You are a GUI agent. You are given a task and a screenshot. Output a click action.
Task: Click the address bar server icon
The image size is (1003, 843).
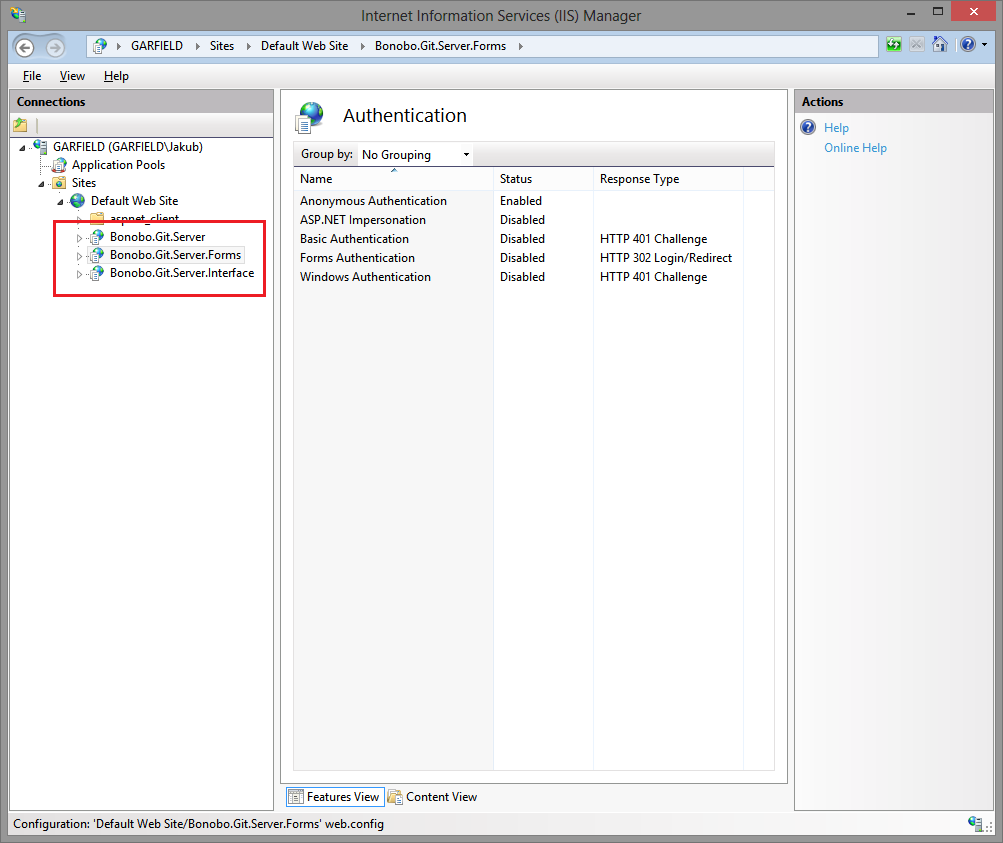[x=100, y=46]
